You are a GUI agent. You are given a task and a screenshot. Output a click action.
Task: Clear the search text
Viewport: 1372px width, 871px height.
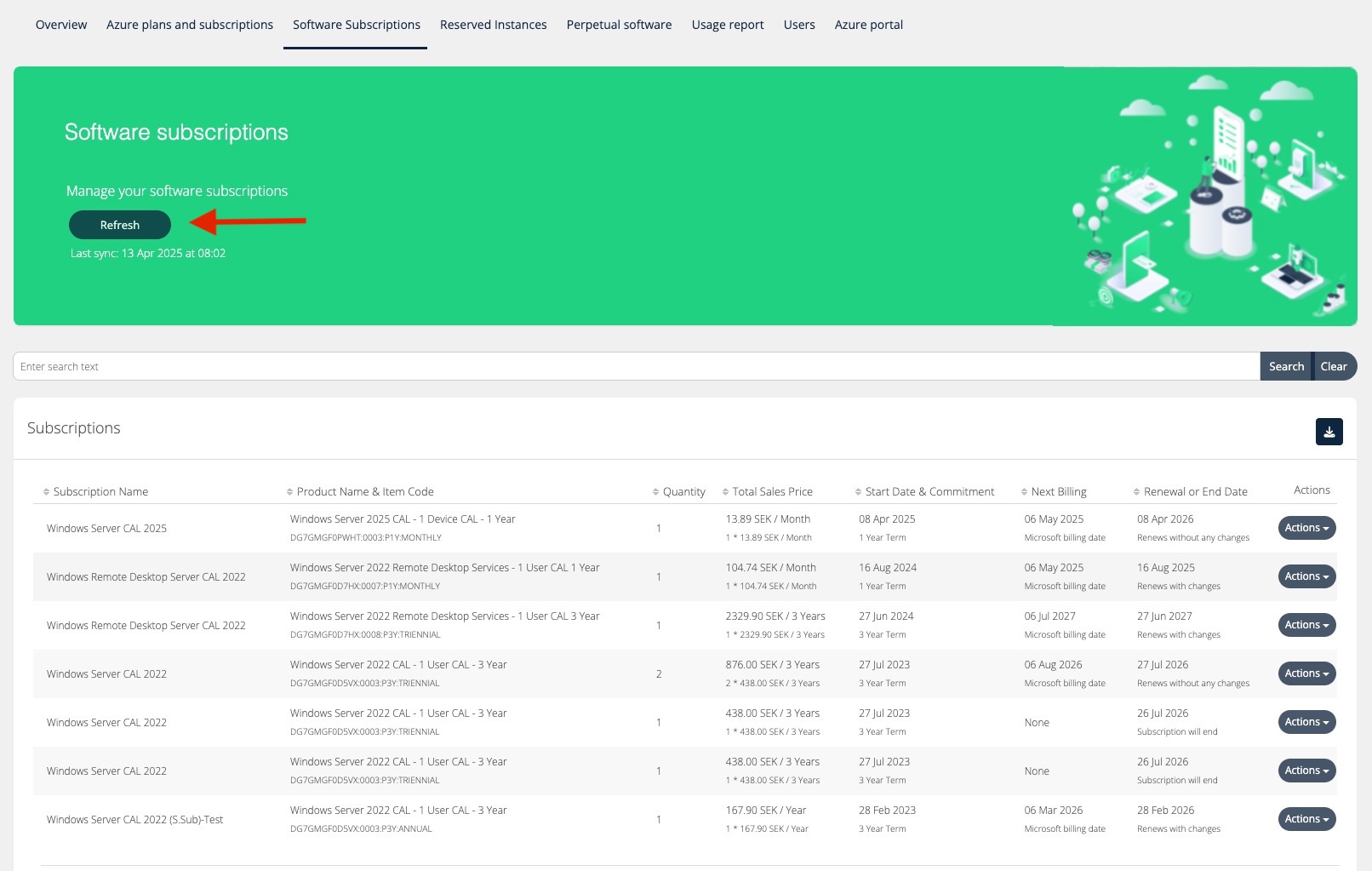point(1334,366)
